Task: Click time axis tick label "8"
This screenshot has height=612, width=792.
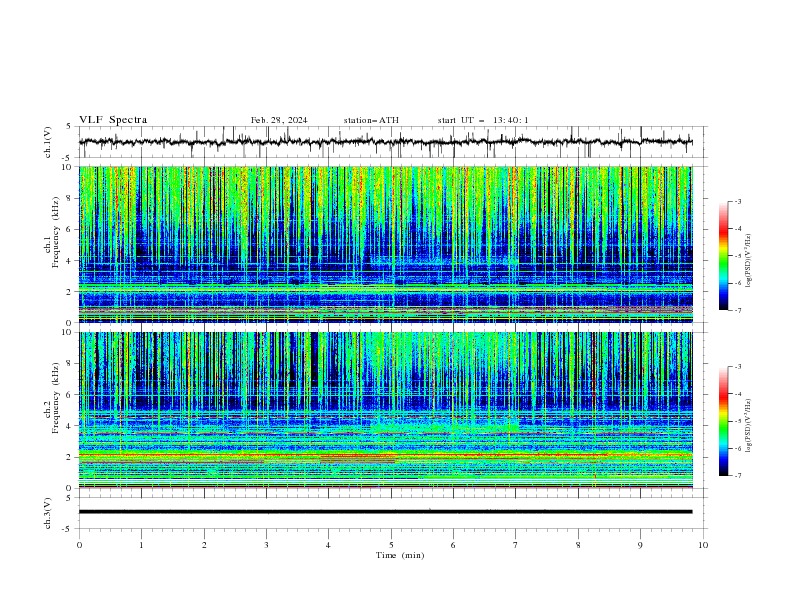Action: tap(578, 545)
